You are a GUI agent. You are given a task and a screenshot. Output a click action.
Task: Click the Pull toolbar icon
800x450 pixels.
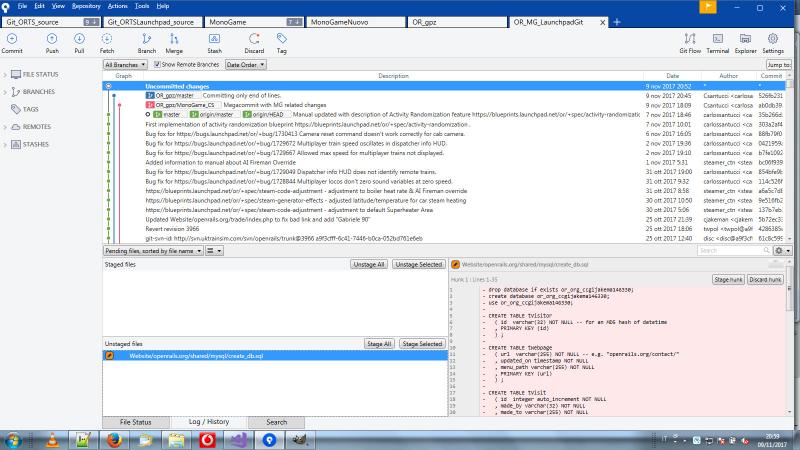coord(79,43)
